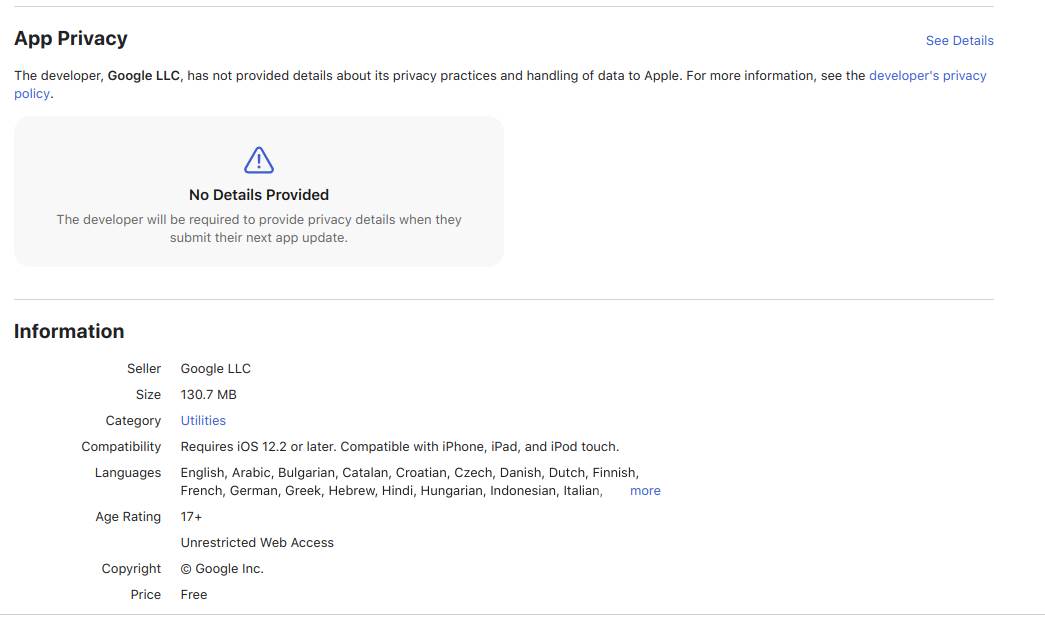
Task: Click the Languages row label
Action: click(128, 472)
